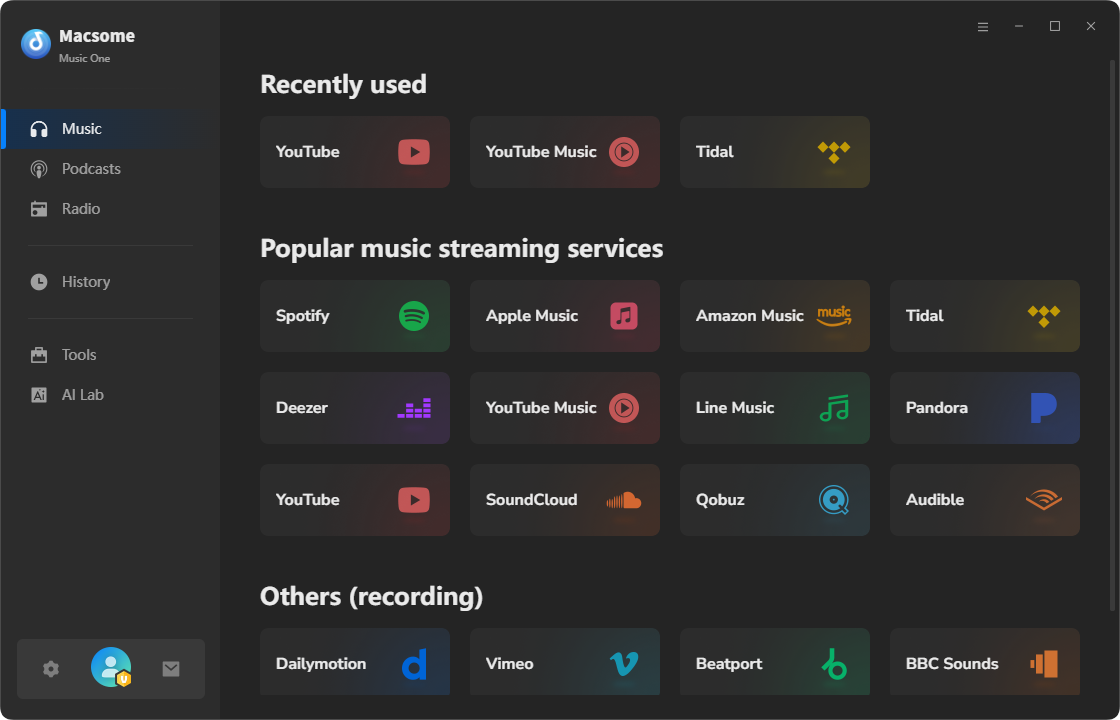1120x720 pixels.
Task: Click the Pandora P logo
Action: coord(1044,408)
